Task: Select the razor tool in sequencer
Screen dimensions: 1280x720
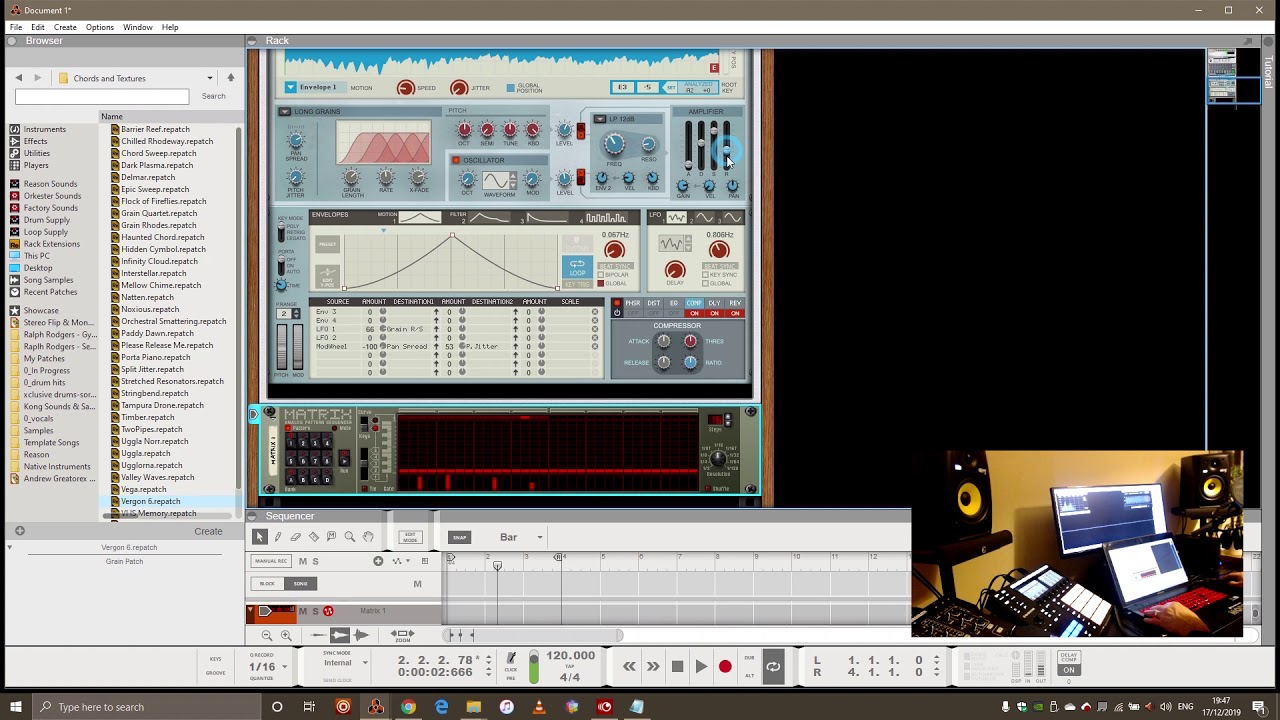Action: [x=314, y=537]
